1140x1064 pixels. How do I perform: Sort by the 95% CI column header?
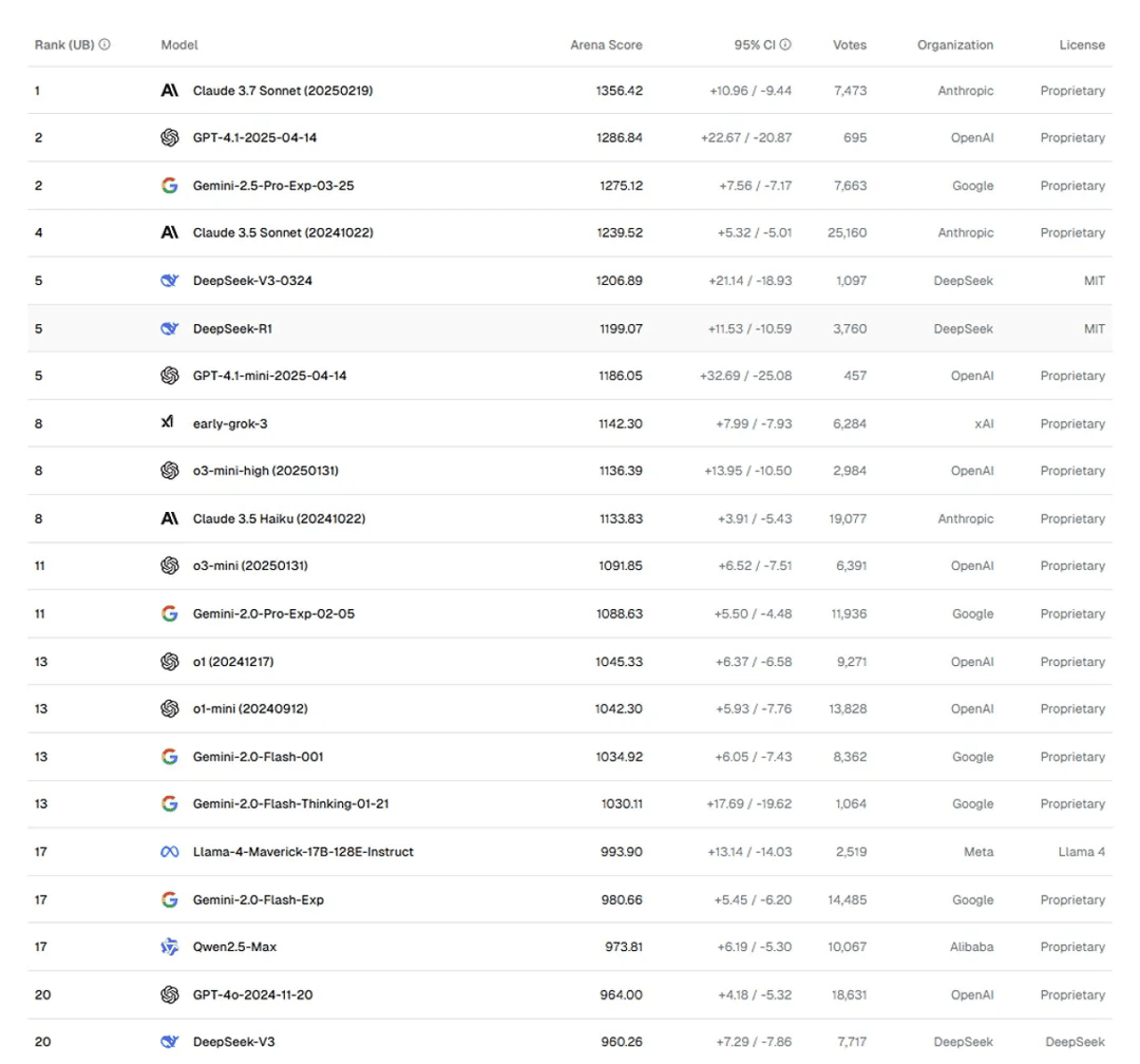pyautogui.click(x=755, y=45)
